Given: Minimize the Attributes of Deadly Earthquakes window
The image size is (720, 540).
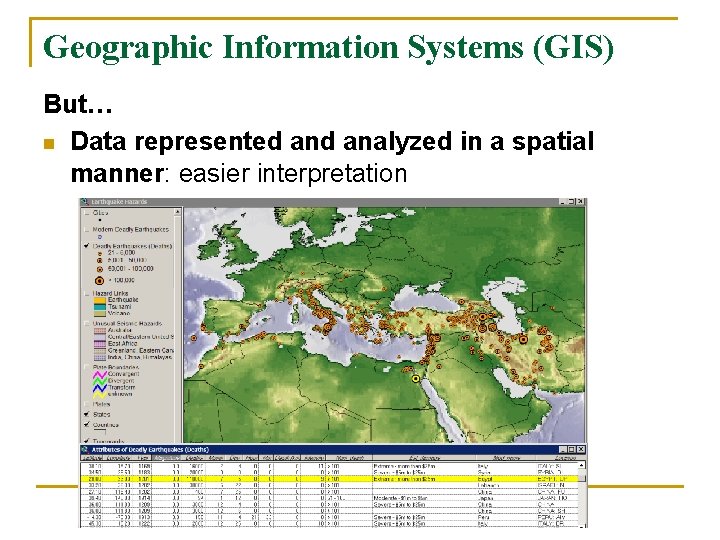Looking at the screenshot, I should click(563, 450).
